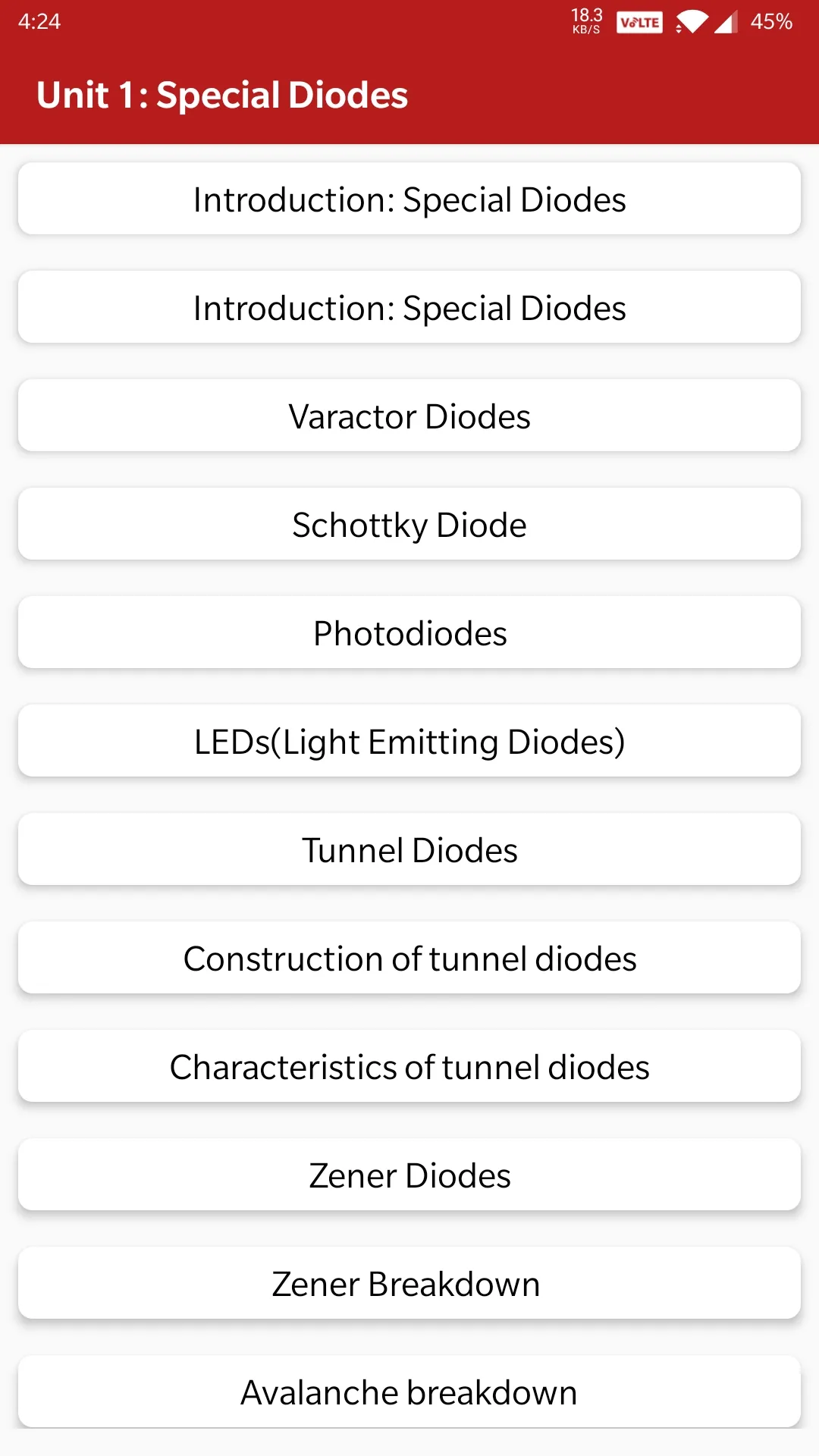Open the Photodiodes lesson
Screen dimensions: 819x1456
[409, 632]
